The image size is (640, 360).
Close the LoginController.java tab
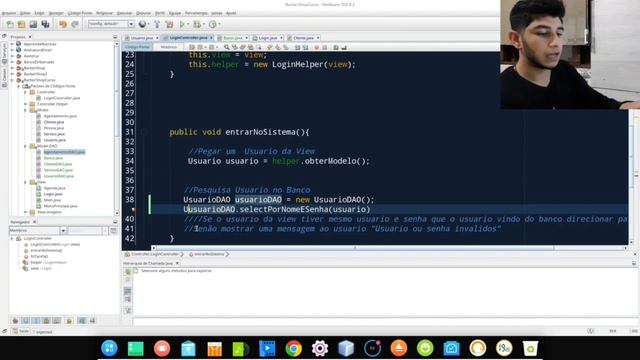tap(211, 38)
